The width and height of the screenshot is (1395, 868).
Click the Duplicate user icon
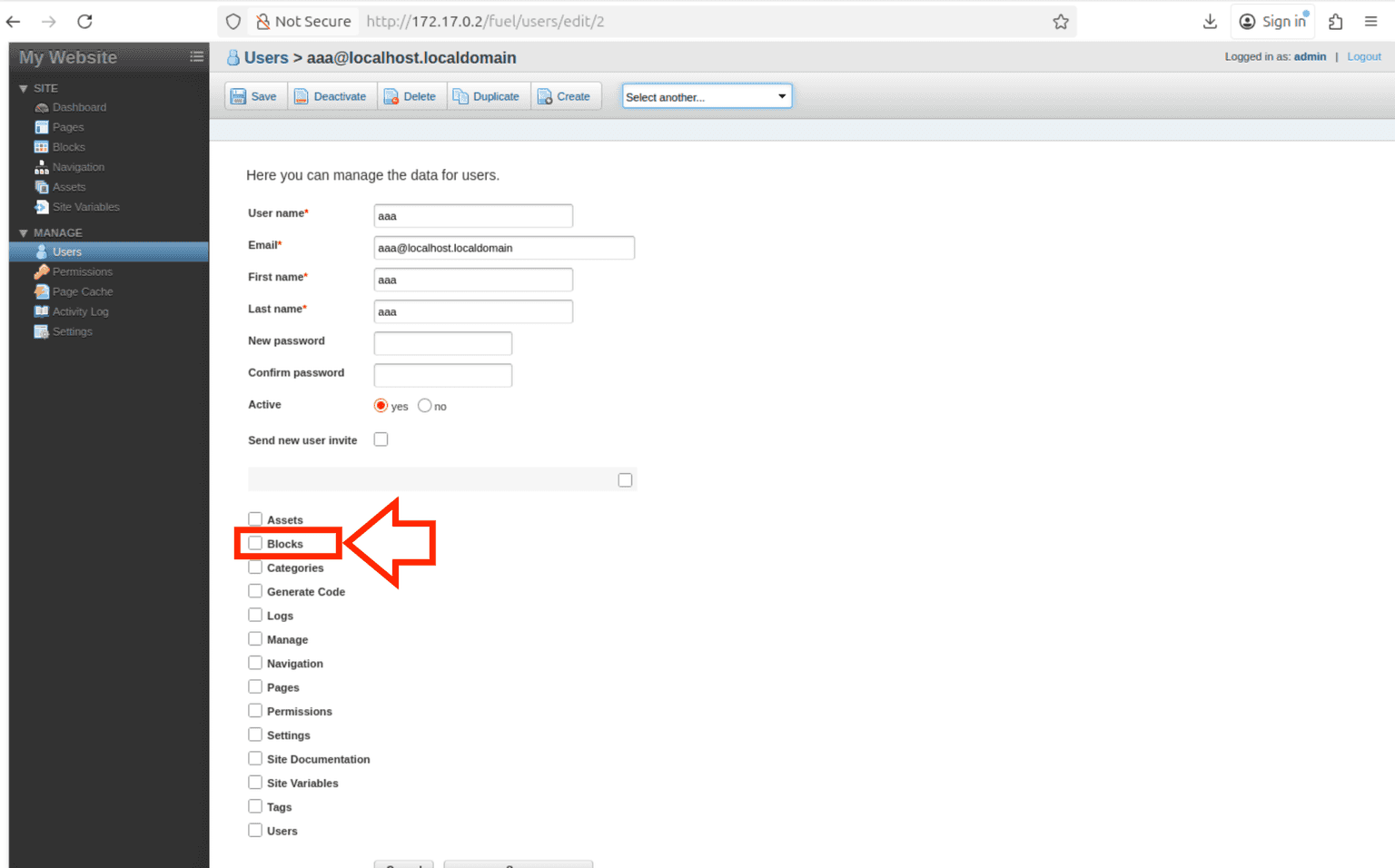pyautogui.click(x=460, y=96)
